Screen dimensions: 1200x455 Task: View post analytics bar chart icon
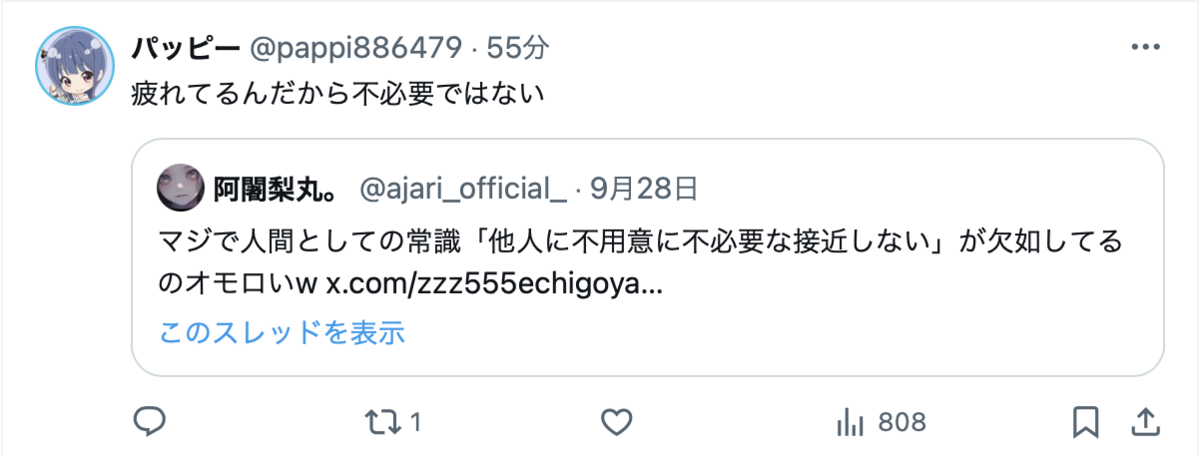click(x=849, y=421)
